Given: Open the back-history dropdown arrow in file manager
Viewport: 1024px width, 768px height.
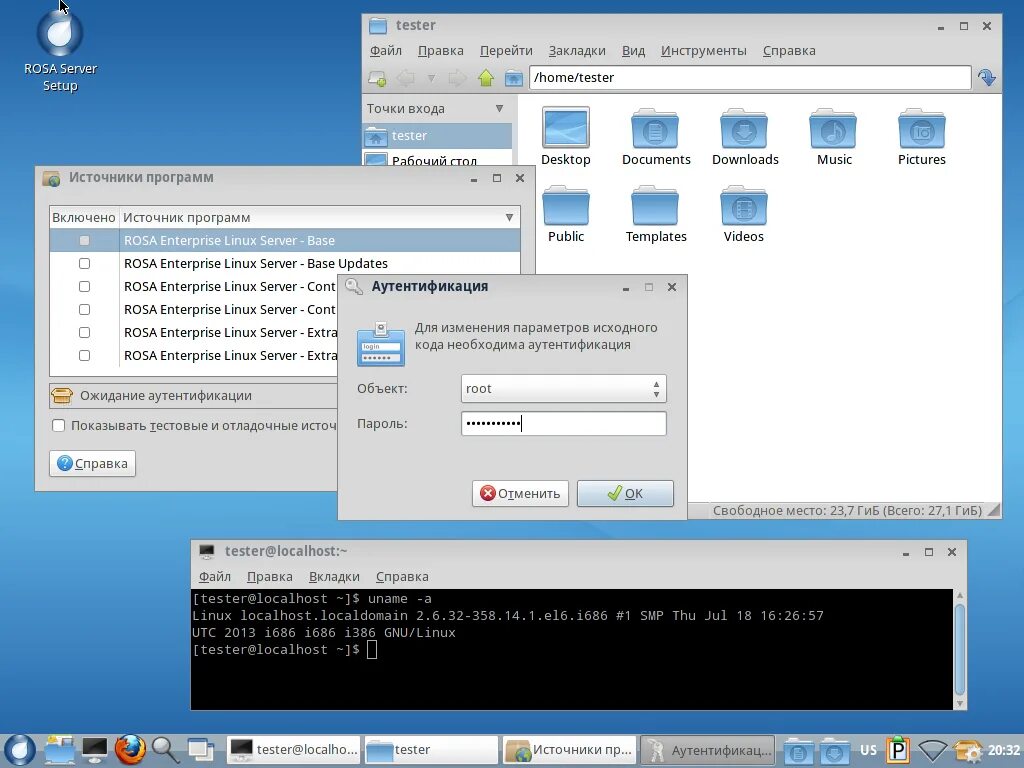Looking at the screenshot, I should (x=431, y=78).
